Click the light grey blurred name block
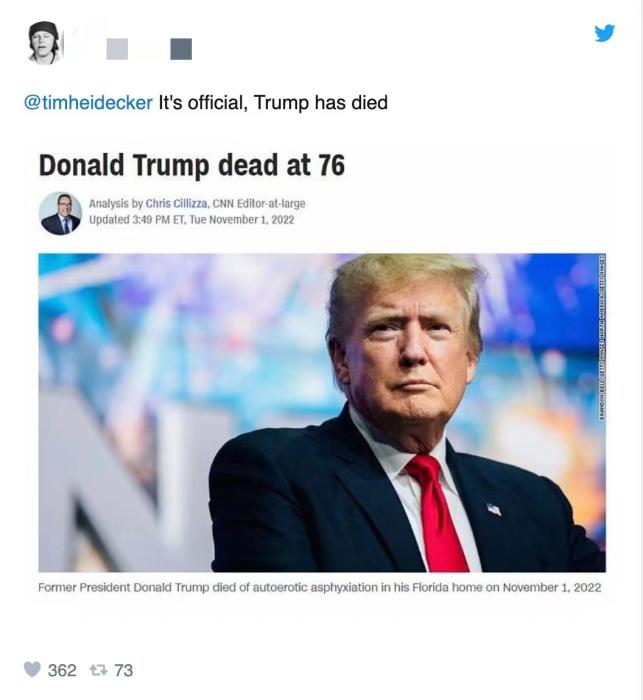 (117, 48)
